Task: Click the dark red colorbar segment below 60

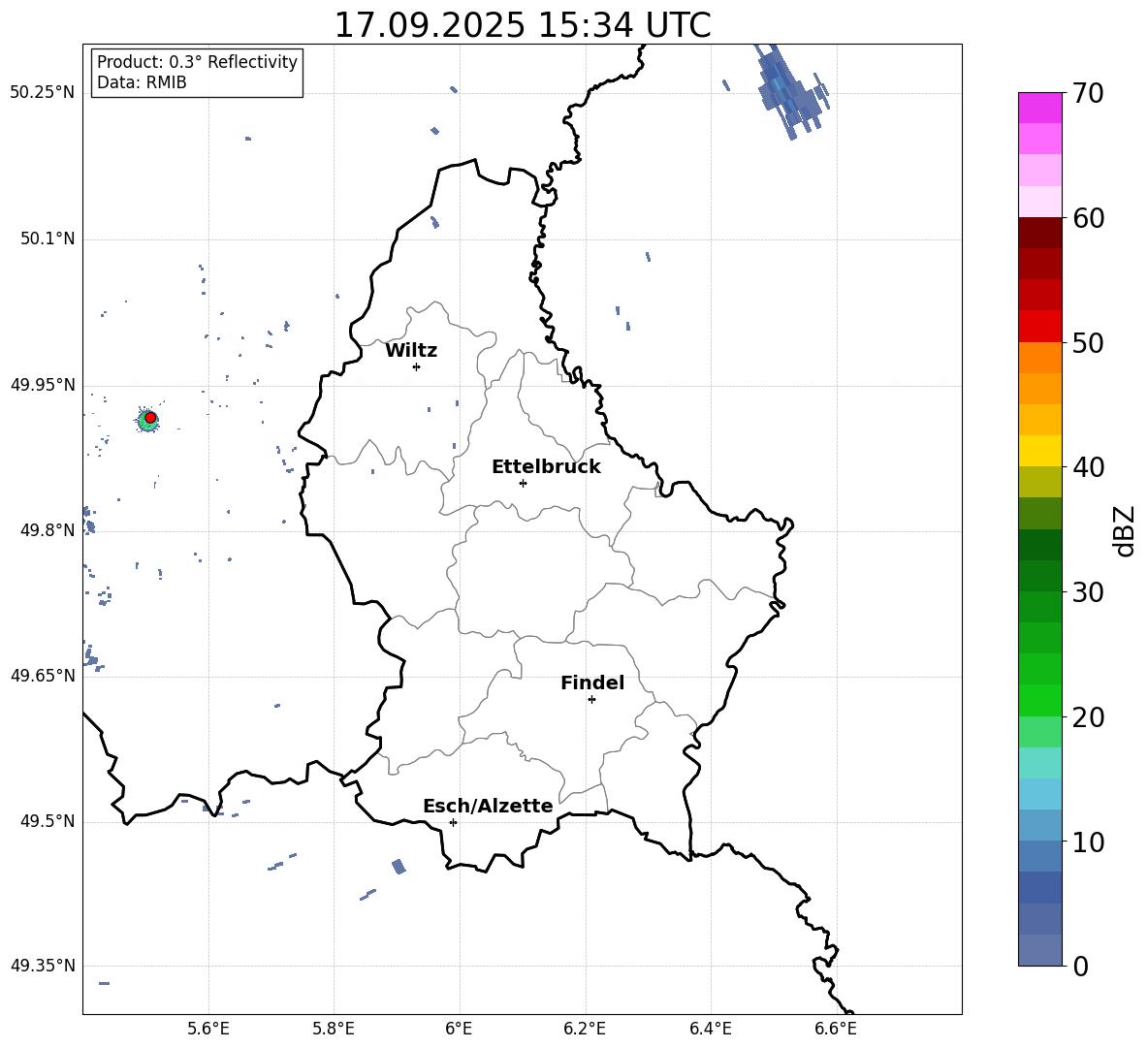Action: coord(1039,233)
